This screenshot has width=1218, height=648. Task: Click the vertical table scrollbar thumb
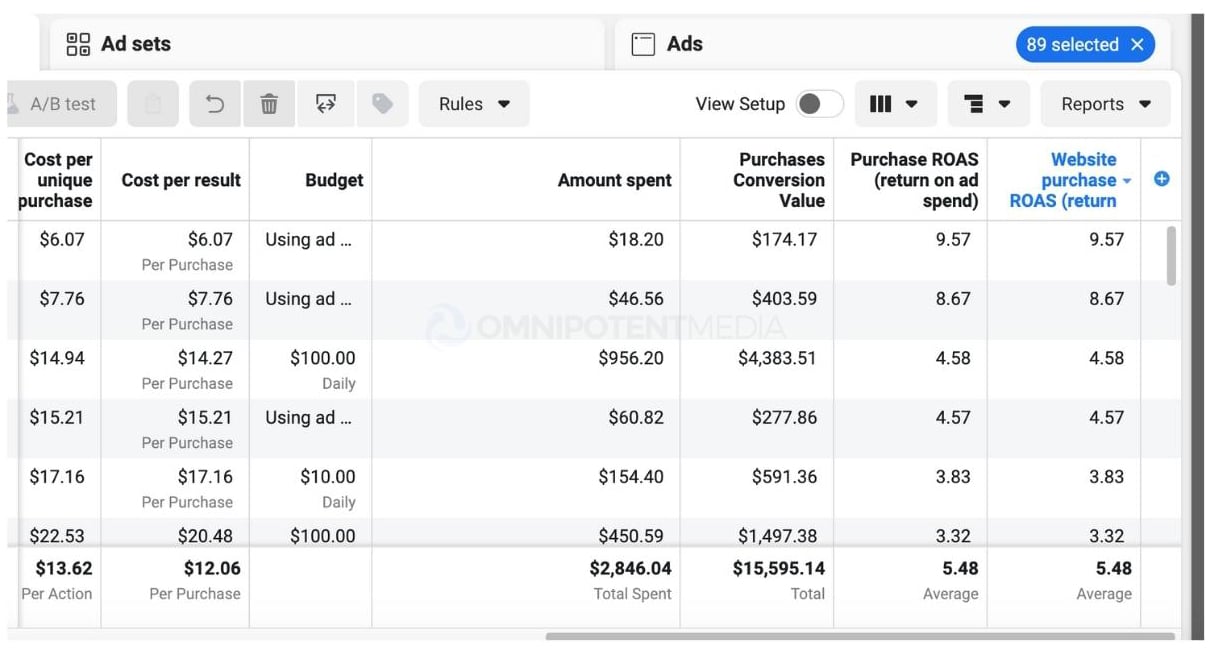point(1171,255)
